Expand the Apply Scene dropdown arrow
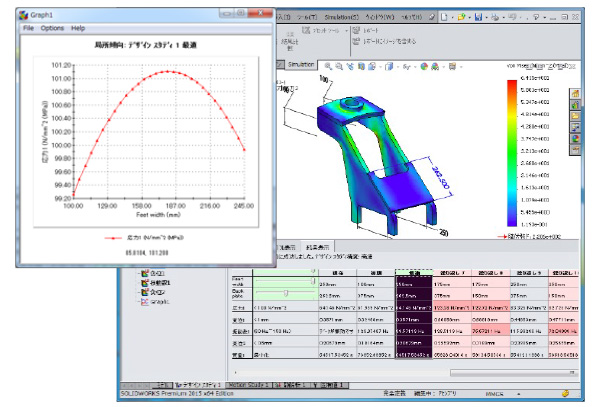Screen dimensions: 600x407 coord(443,67)
